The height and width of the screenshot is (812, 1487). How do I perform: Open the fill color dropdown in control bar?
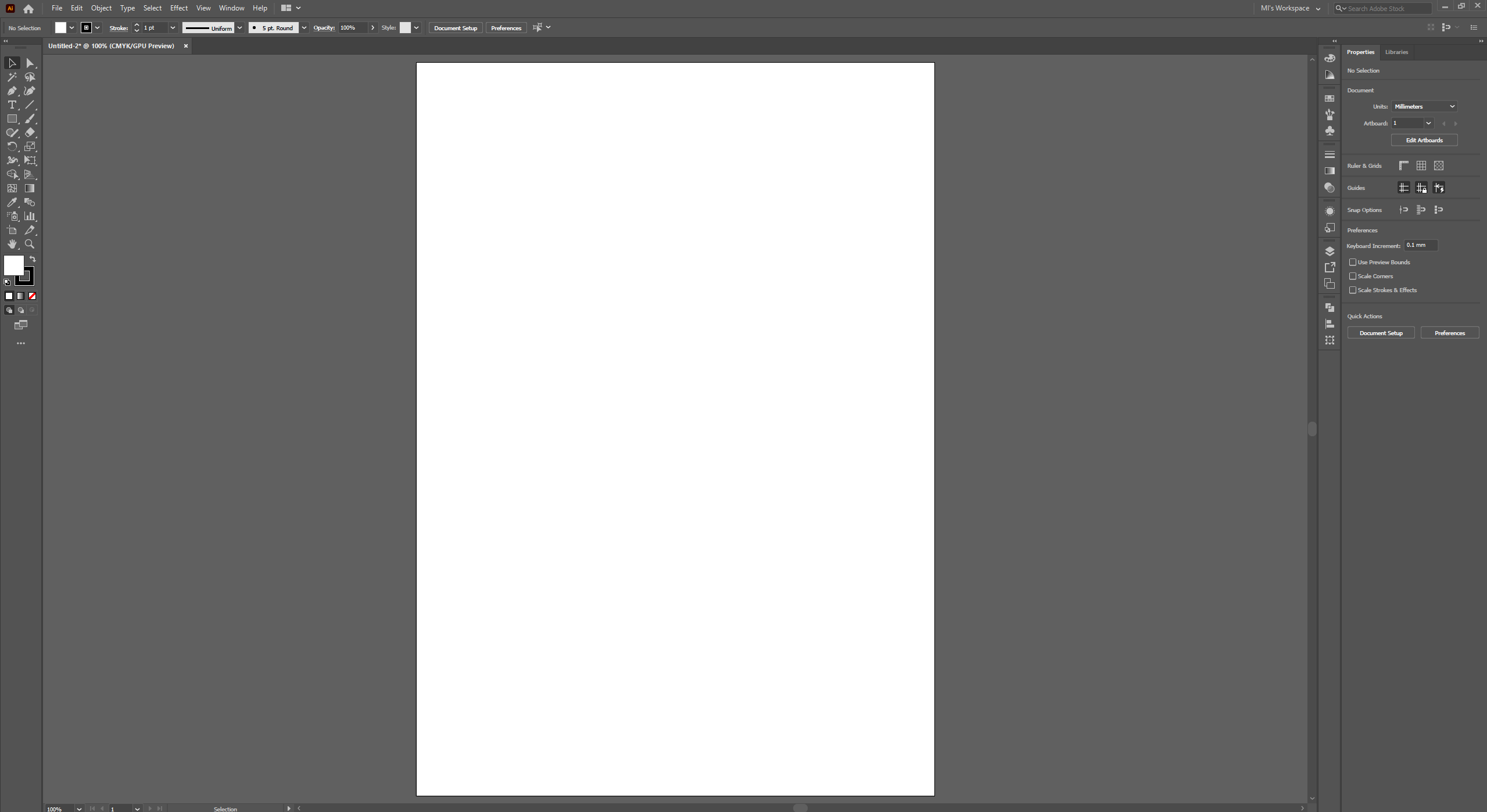point(71,28)
